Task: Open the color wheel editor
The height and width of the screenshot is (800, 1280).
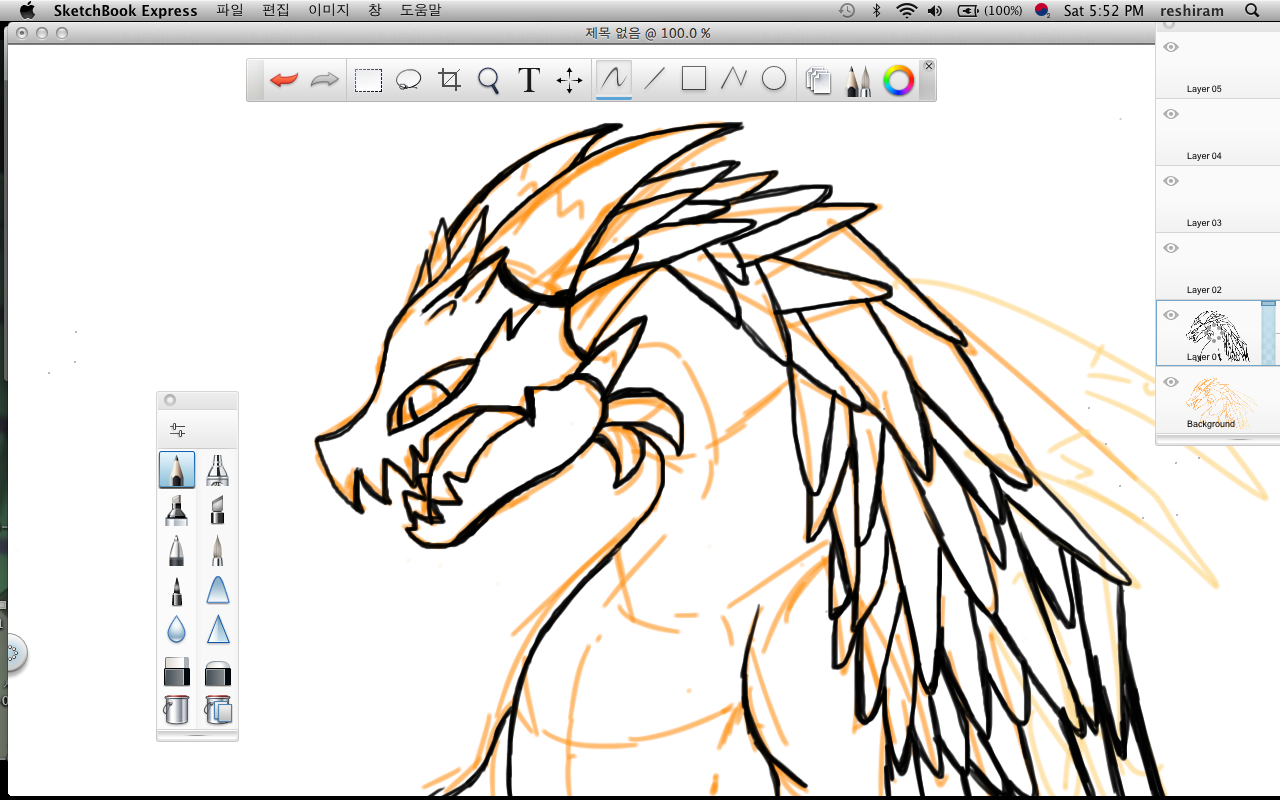Action: [899, 81]
